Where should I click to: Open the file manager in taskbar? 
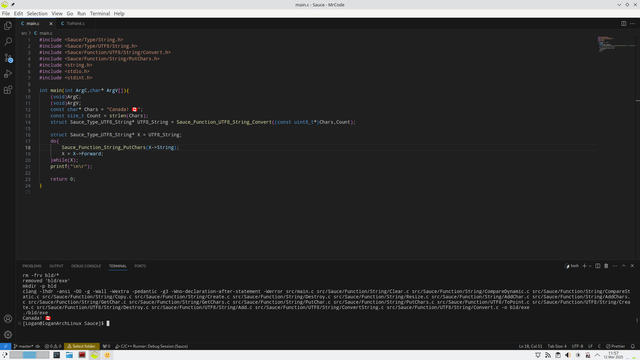click(69, 355)
